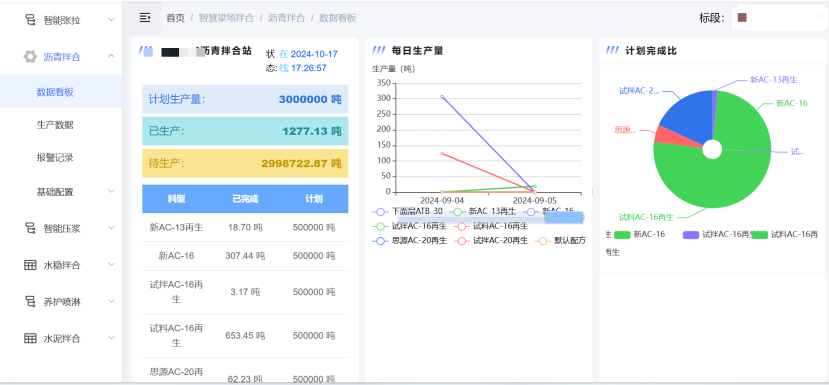Click the purple data point on 2024-09-04
The width and height of the screenshot is (829, 385).
pyautogui.click(x=442, y=97)
